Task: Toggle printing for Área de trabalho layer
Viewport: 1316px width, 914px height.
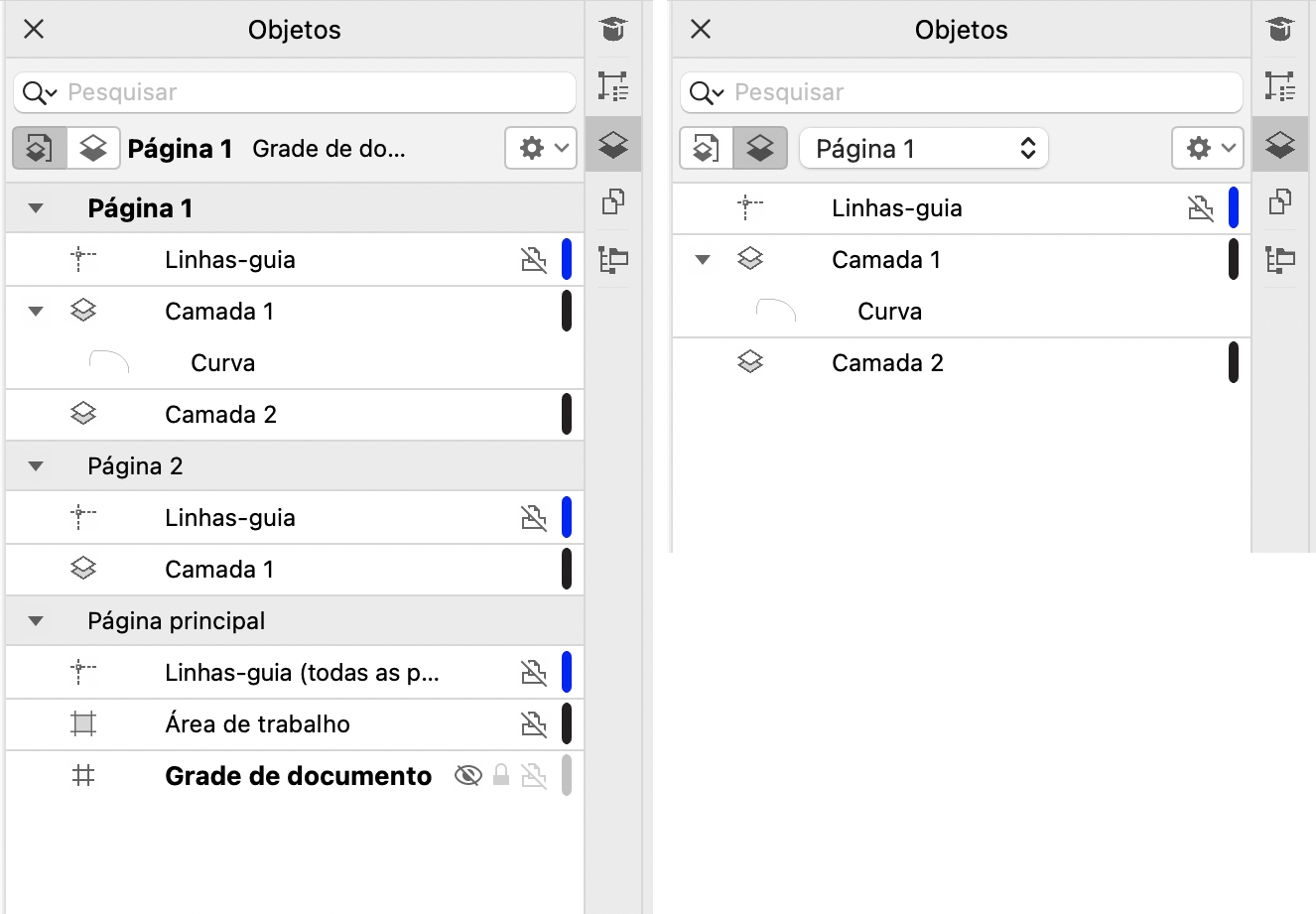Action: tap(534, 724)
